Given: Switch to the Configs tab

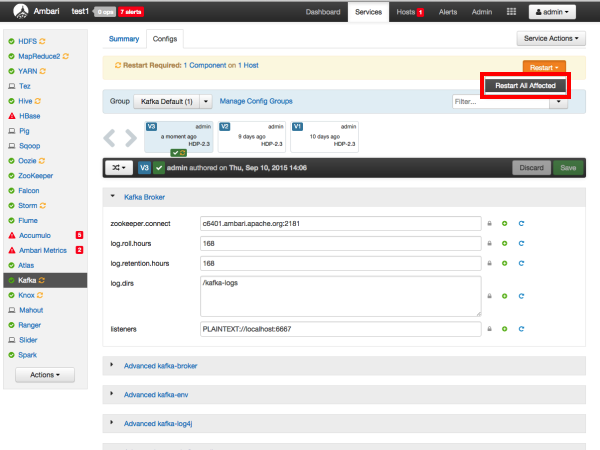Looking at the screenshot, I should point(165,39).
